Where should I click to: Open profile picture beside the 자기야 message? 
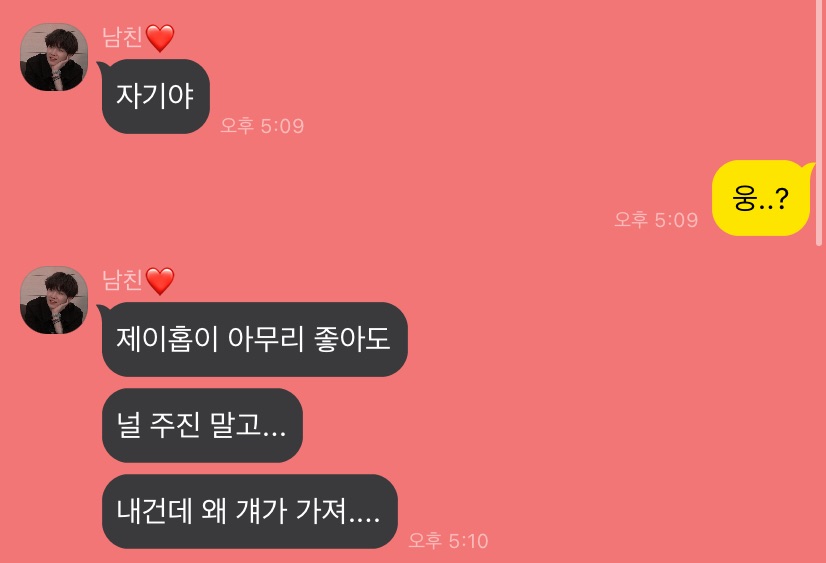coord(54,57)
